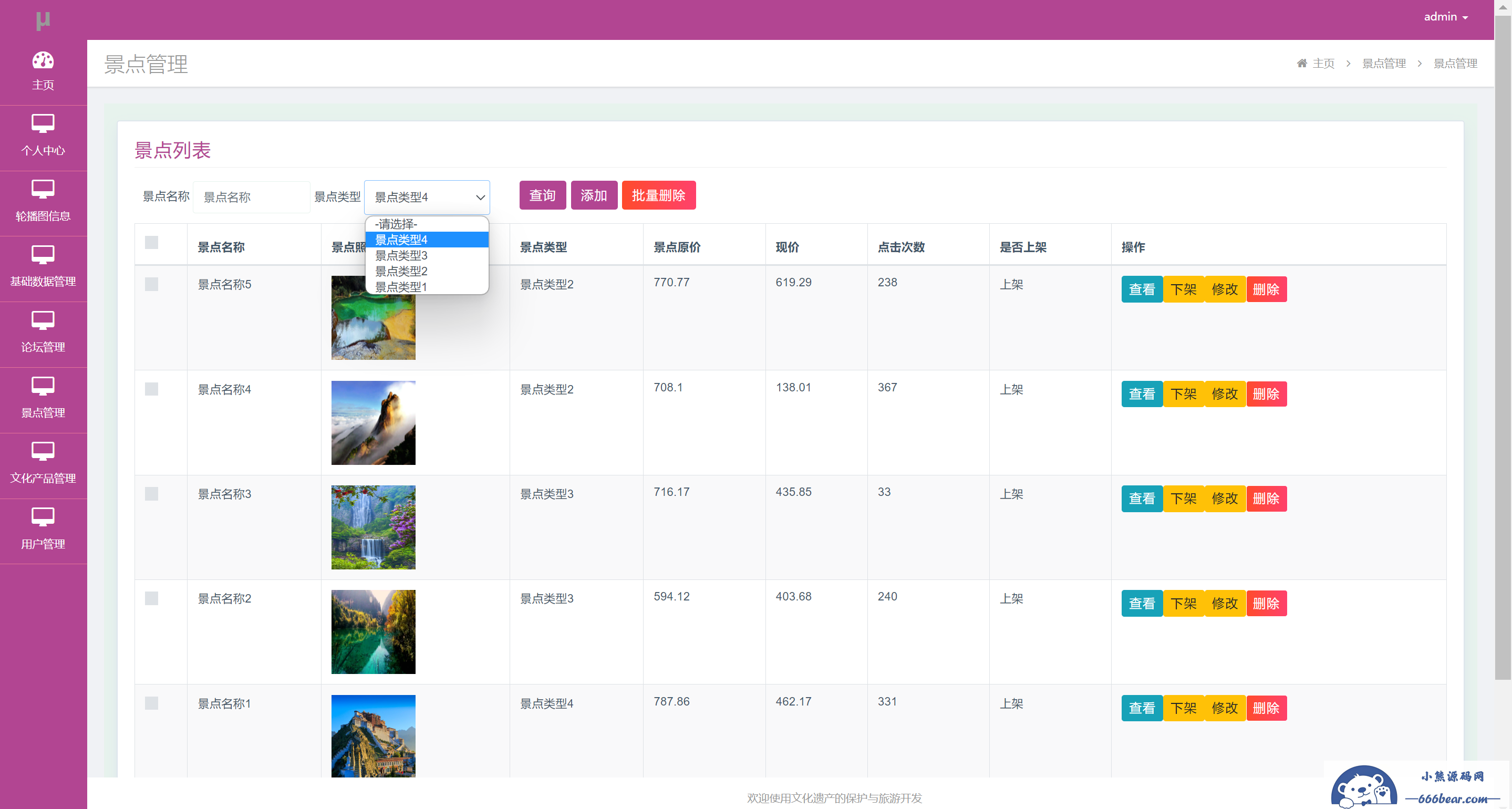Viewport: 1512px width, 809px height.
Task: Click 修改 for 景点名称2
Action: [1225, 604]
